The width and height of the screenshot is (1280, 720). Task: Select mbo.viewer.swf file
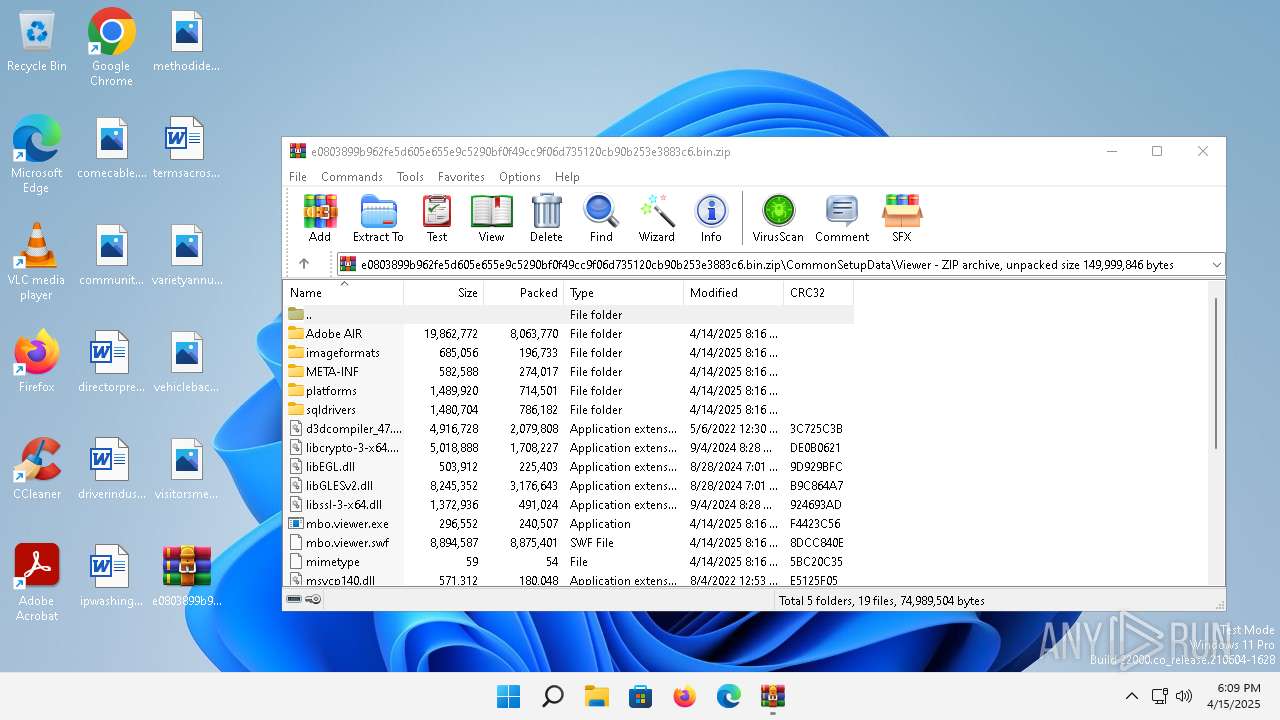569,542
